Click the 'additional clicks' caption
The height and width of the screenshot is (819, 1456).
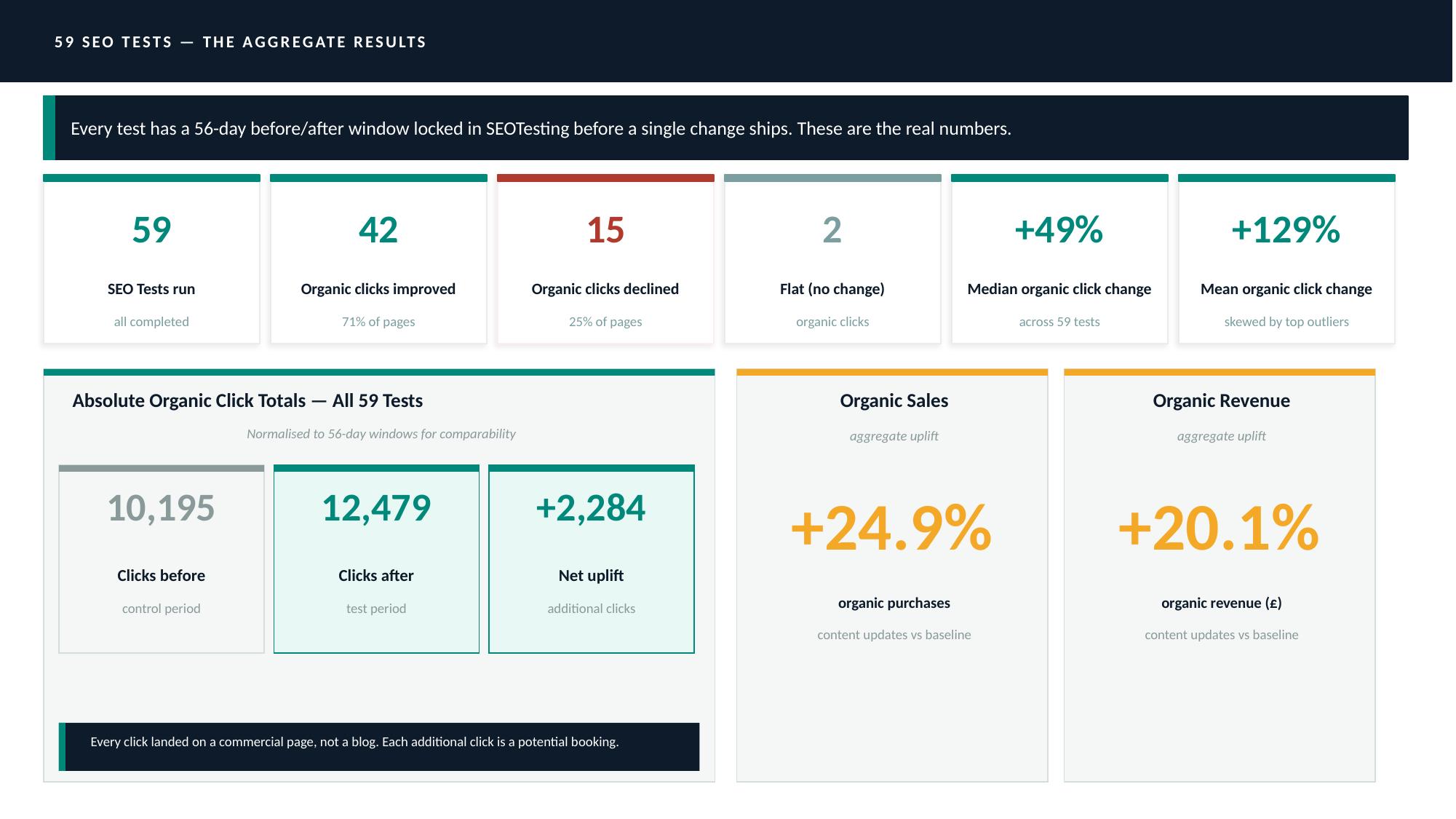coord(591,609)
